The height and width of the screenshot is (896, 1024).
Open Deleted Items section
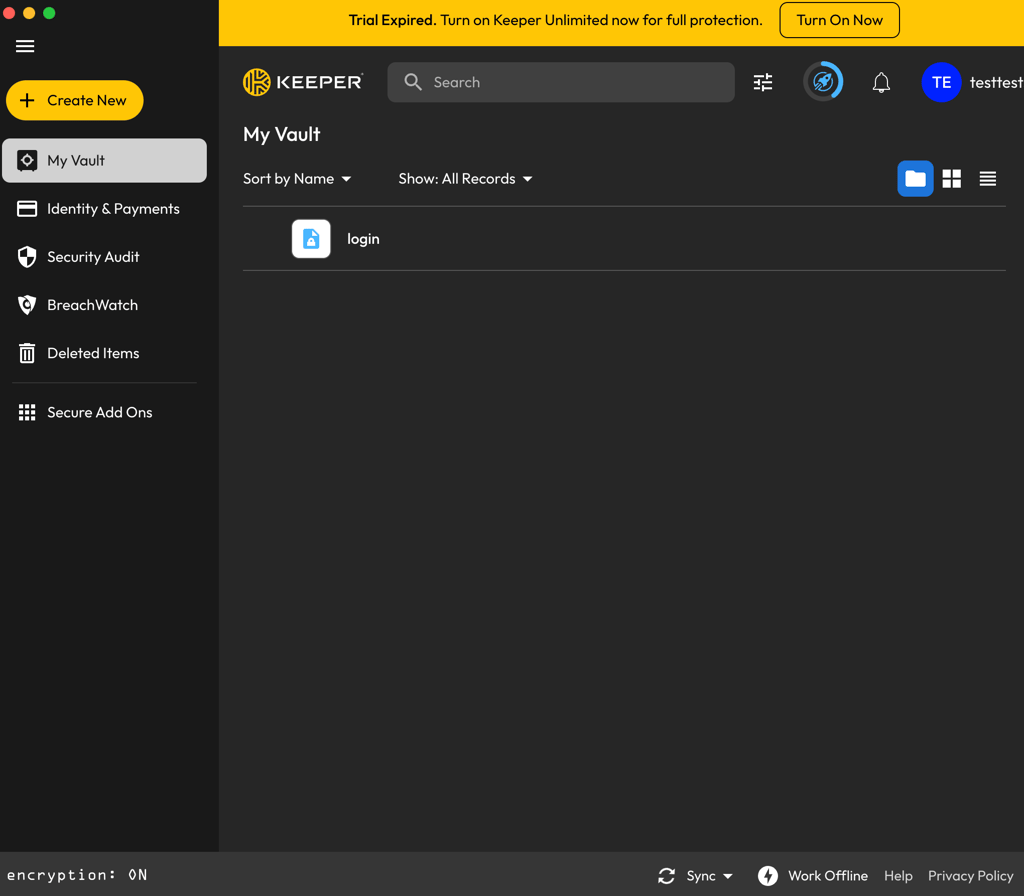tap(104, 353)
